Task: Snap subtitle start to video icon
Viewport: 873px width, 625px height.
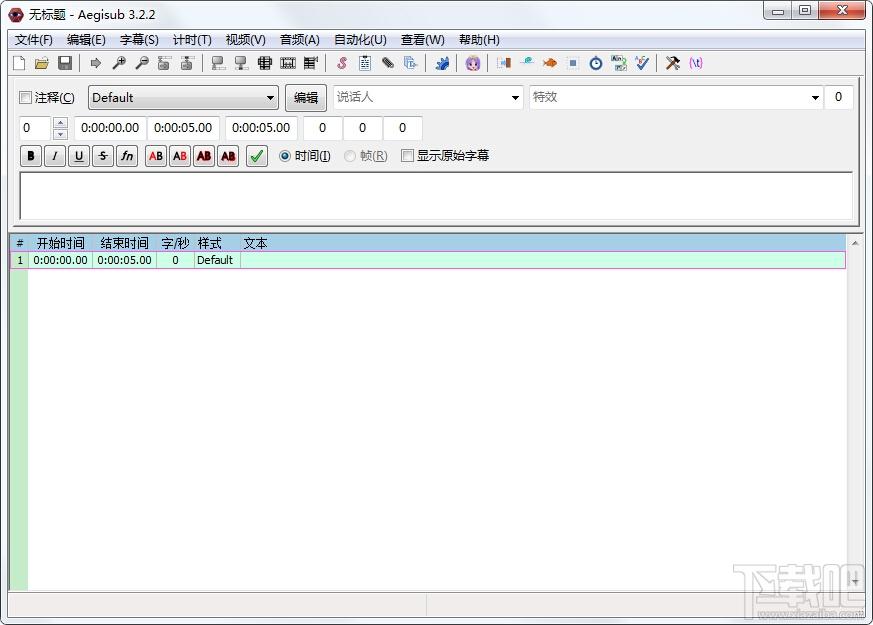Action: [x=218, y=63]
